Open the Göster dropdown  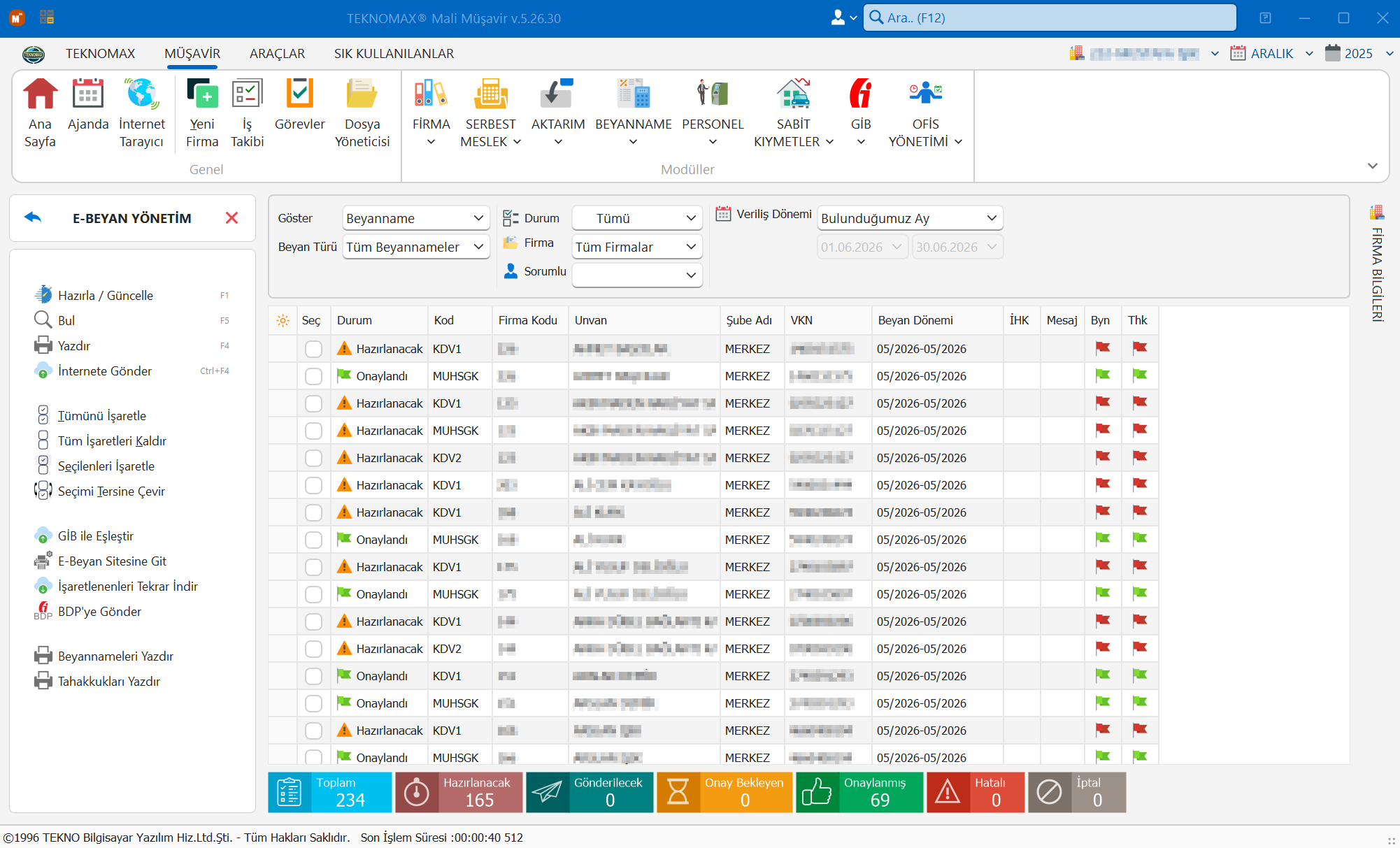tap(415, 218)
